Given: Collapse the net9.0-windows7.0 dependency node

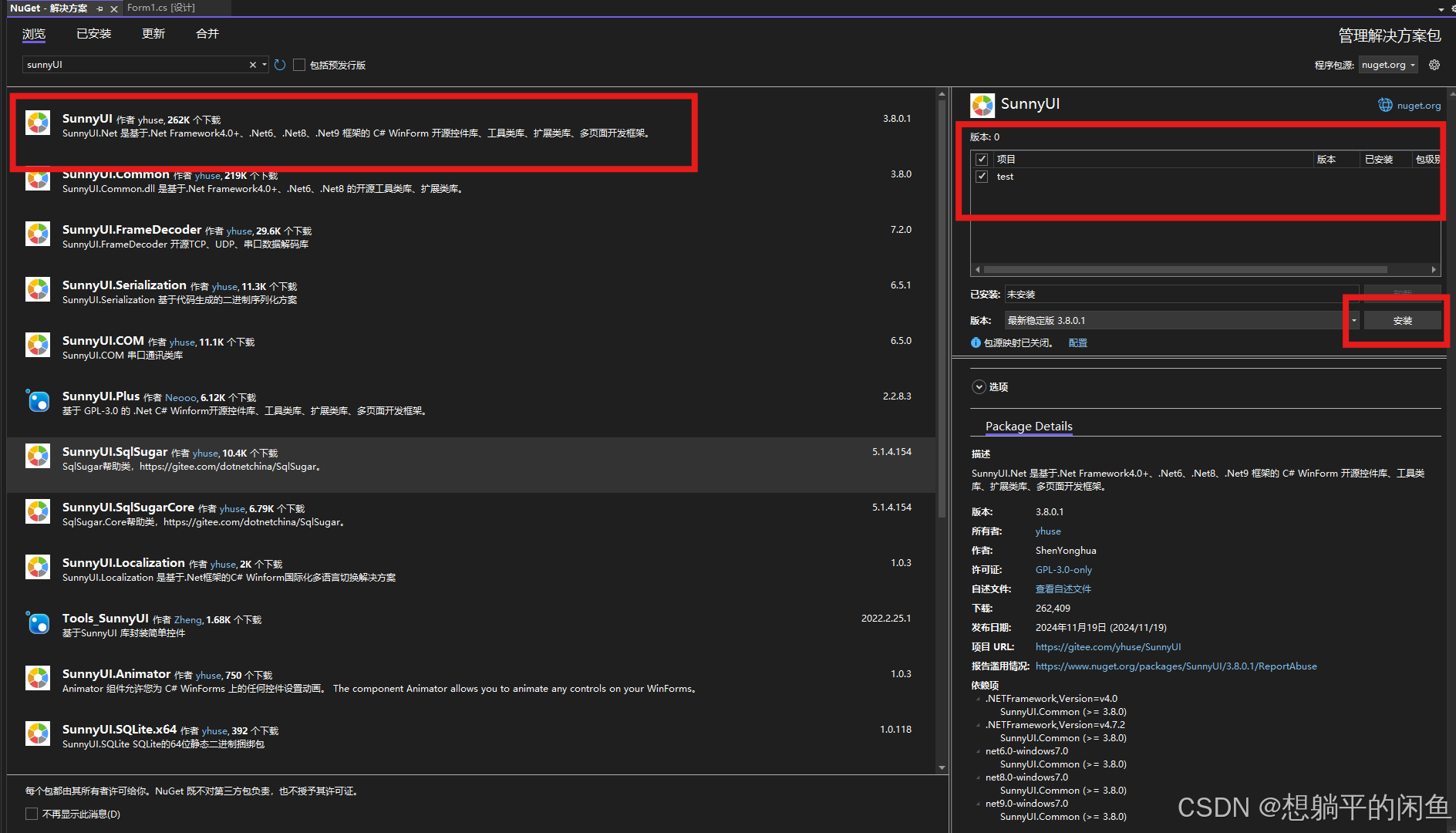Looking at the screenshot, I should point(979,804).
